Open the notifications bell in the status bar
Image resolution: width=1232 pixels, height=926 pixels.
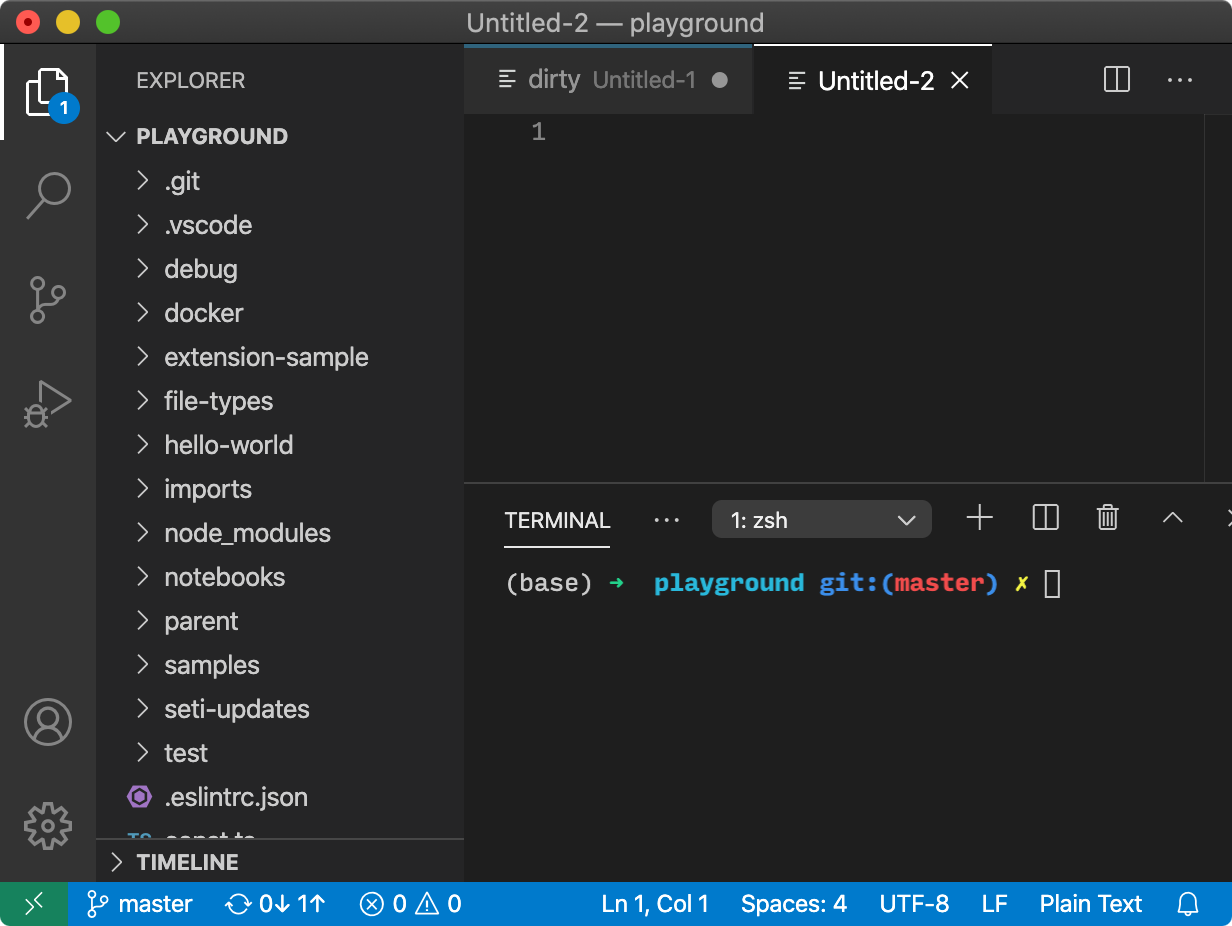pos(1190,903)
